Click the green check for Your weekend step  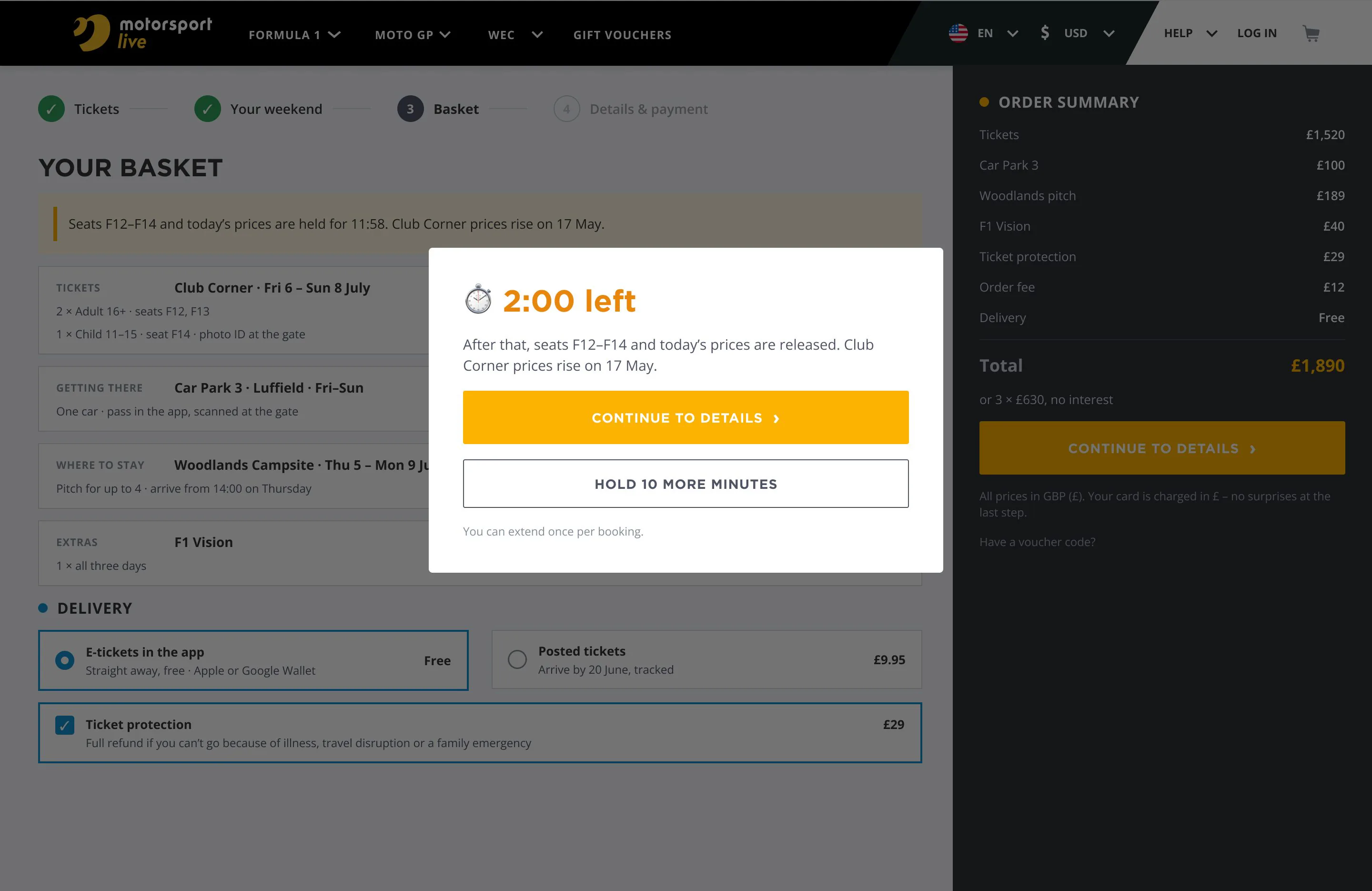pos(208,109)
